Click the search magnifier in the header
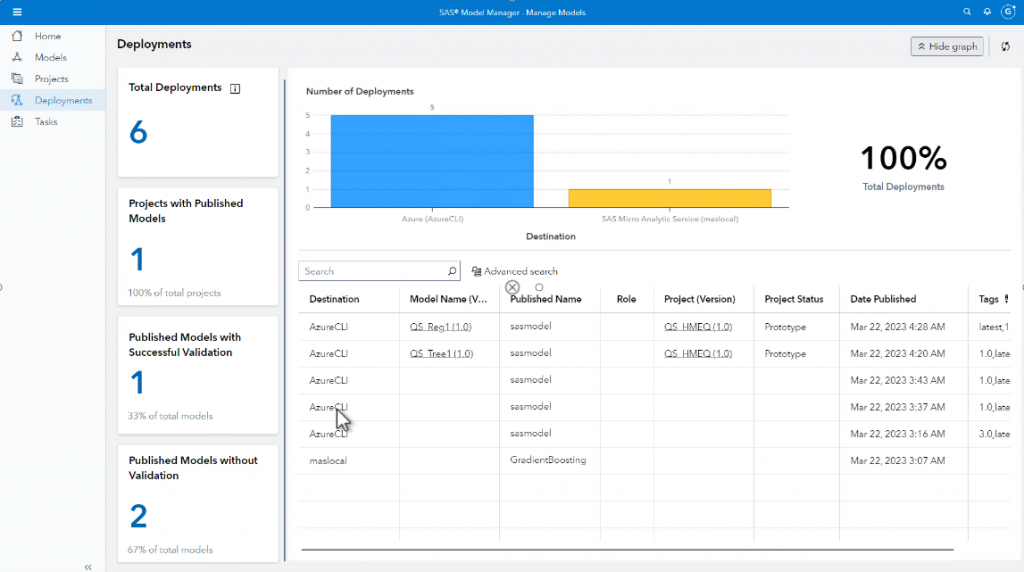This screenshot has width=1024, height=572. [966, 12]
